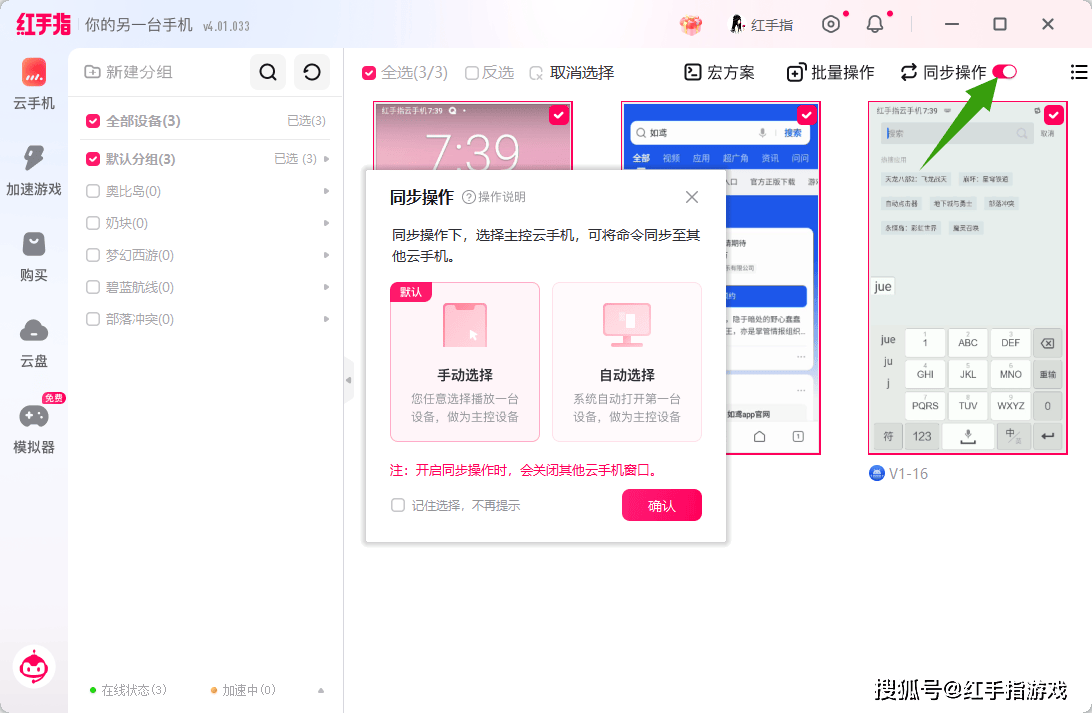Expand the 部落冲突 group arrow
This screenshot has height=713, width=1092.
pos(326,319)
